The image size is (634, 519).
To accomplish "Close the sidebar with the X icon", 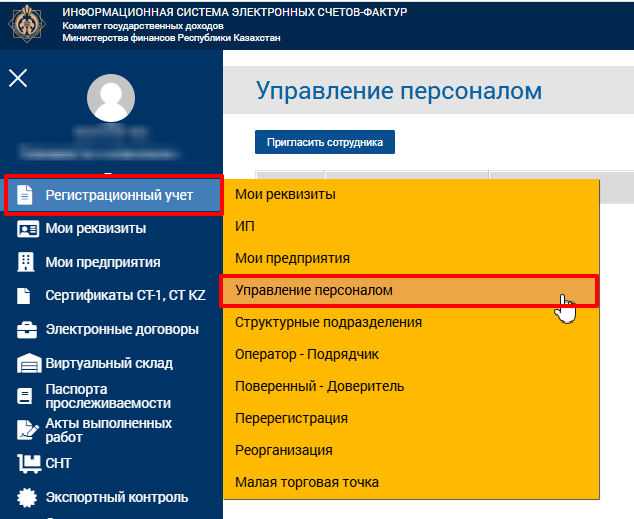I will (18, 78).
